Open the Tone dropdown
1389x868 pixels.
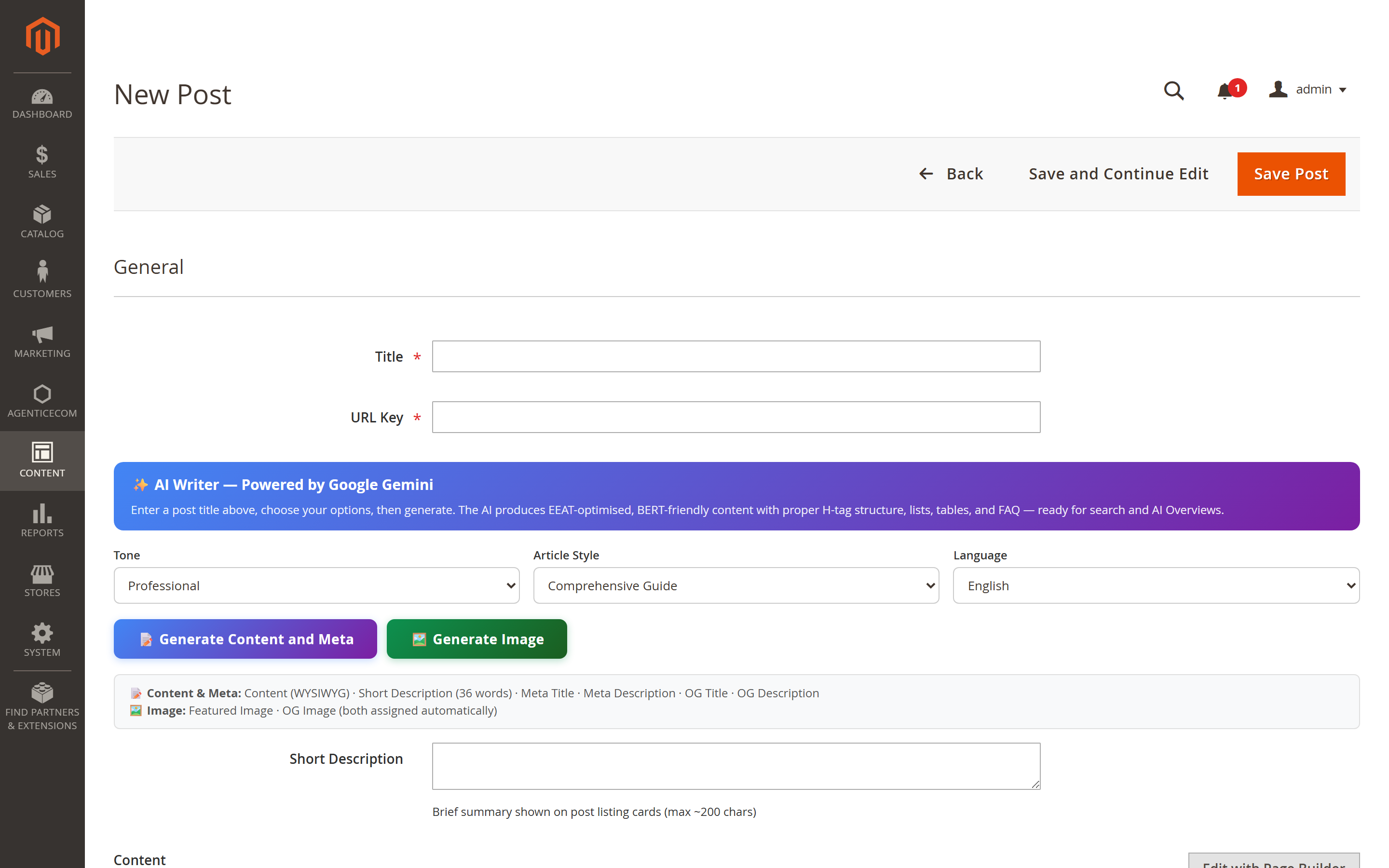pos(316,585)
